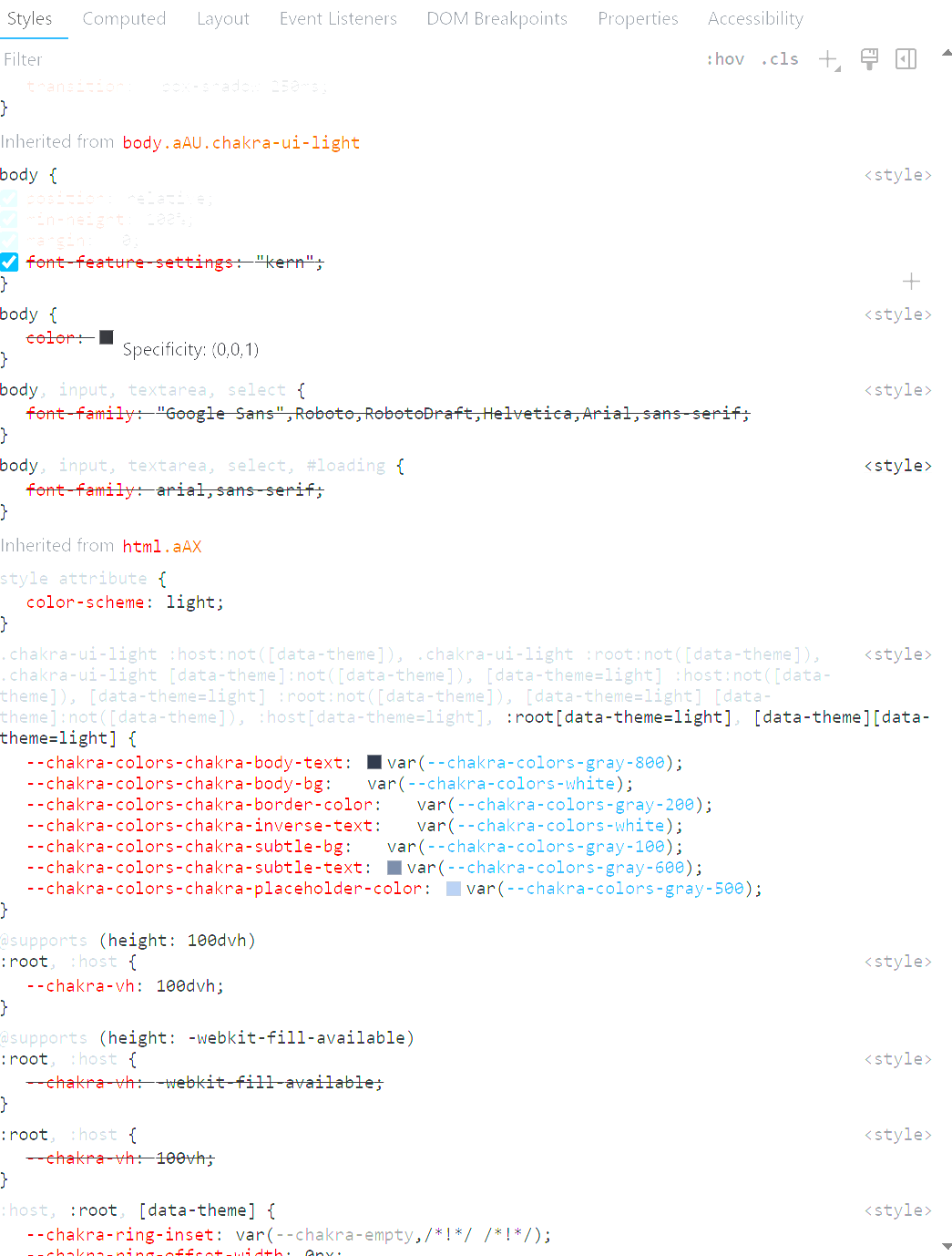The height and width of the screenshot is (1256, 952).
Task: Click the rendering emulations paintbrush icon
Action: click(x=869, y=58)
